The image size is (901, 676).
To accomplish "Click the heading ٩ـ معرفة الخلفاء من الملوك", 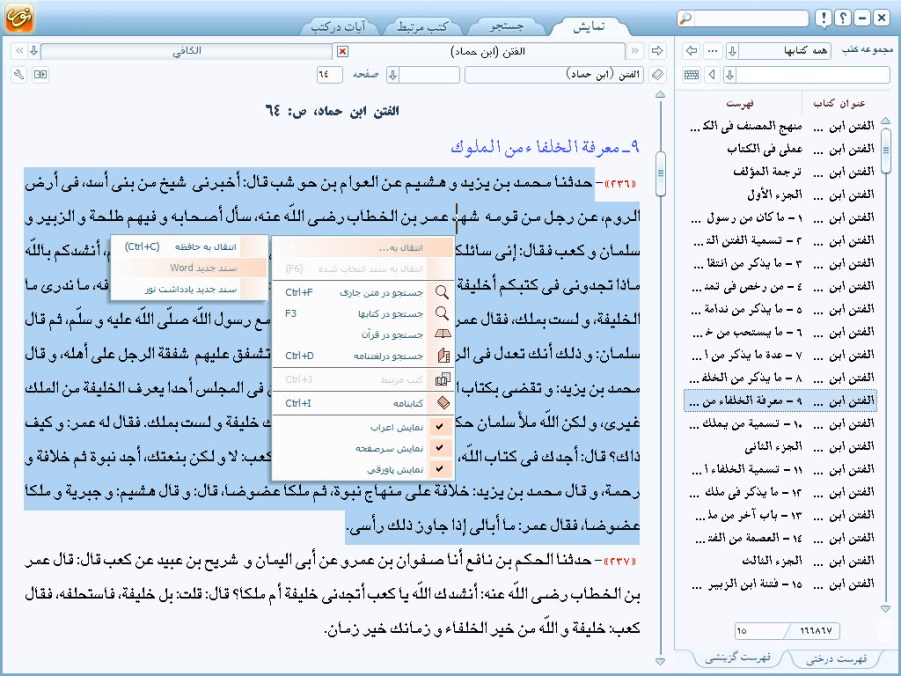I will [545, 148].
